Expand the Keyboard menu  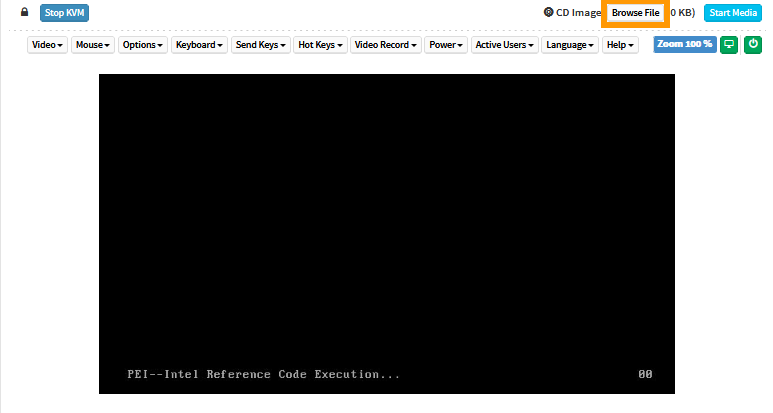point(198,45)
